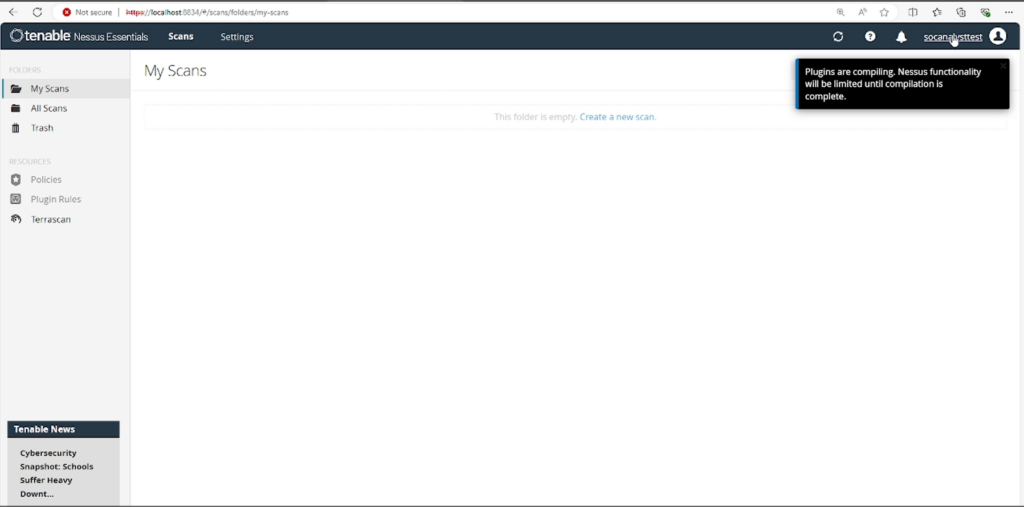Add page to favorites with star icon
Screen dimensions: 1024x507
[x=884, y=12]
